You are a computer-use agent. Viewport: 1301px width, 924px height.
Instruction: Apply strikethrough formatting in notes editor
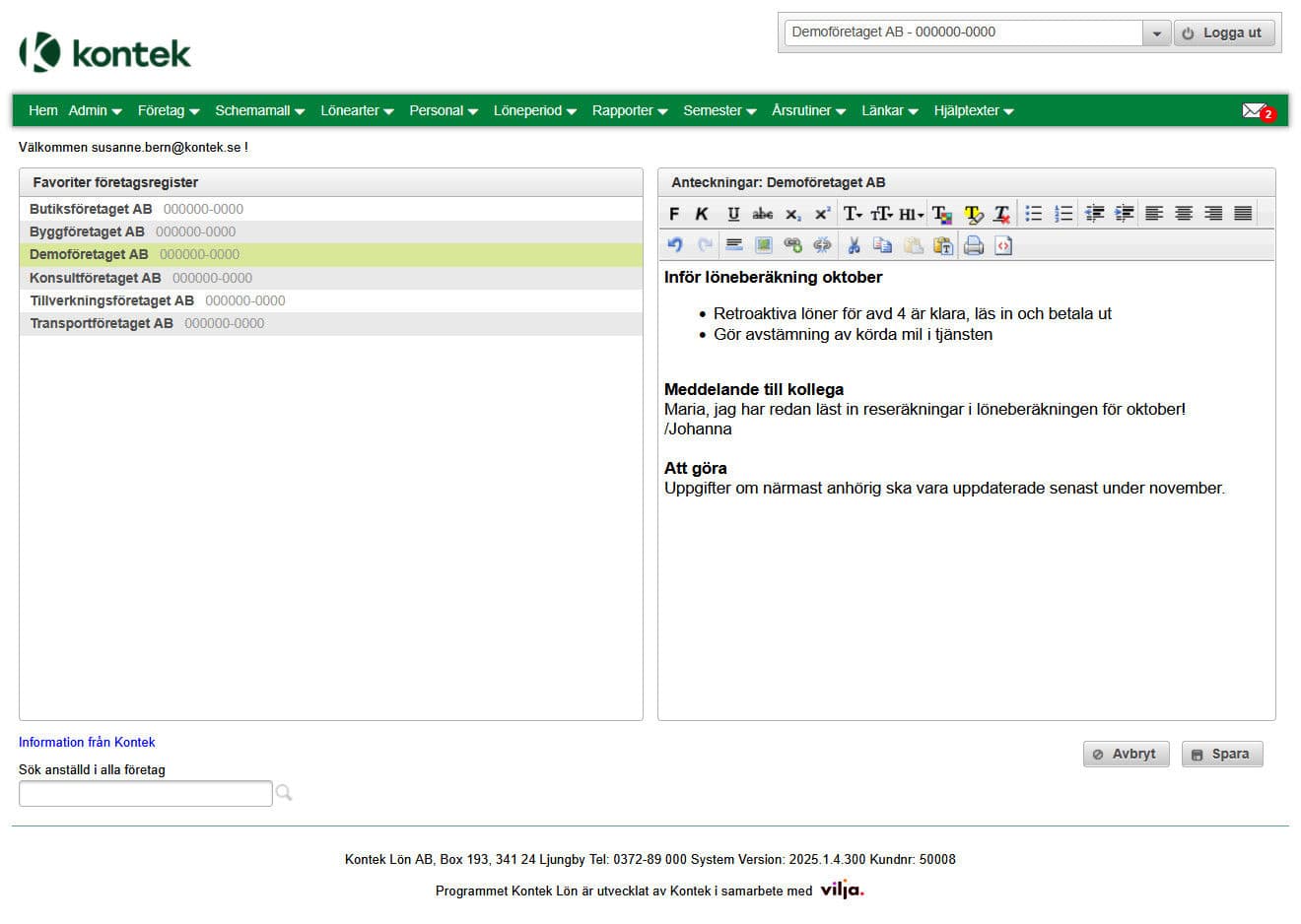pos(763,214)
